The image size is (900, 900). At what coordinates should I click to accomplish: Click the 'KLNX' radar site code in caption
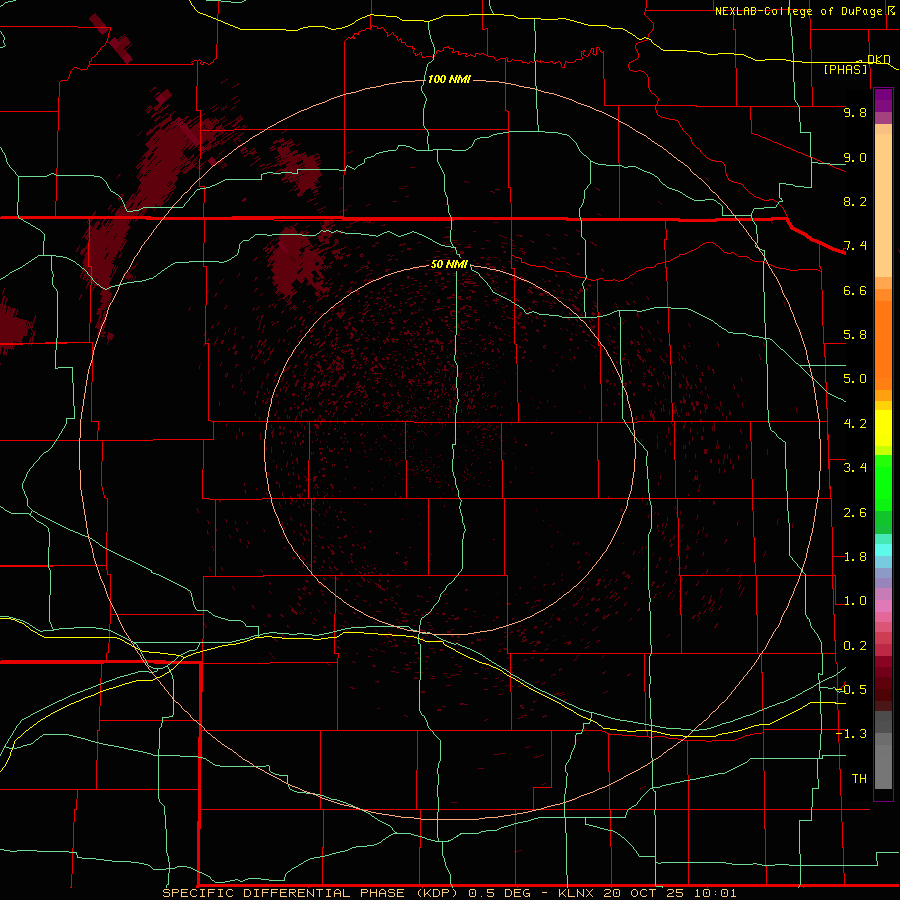coord(577,893)
